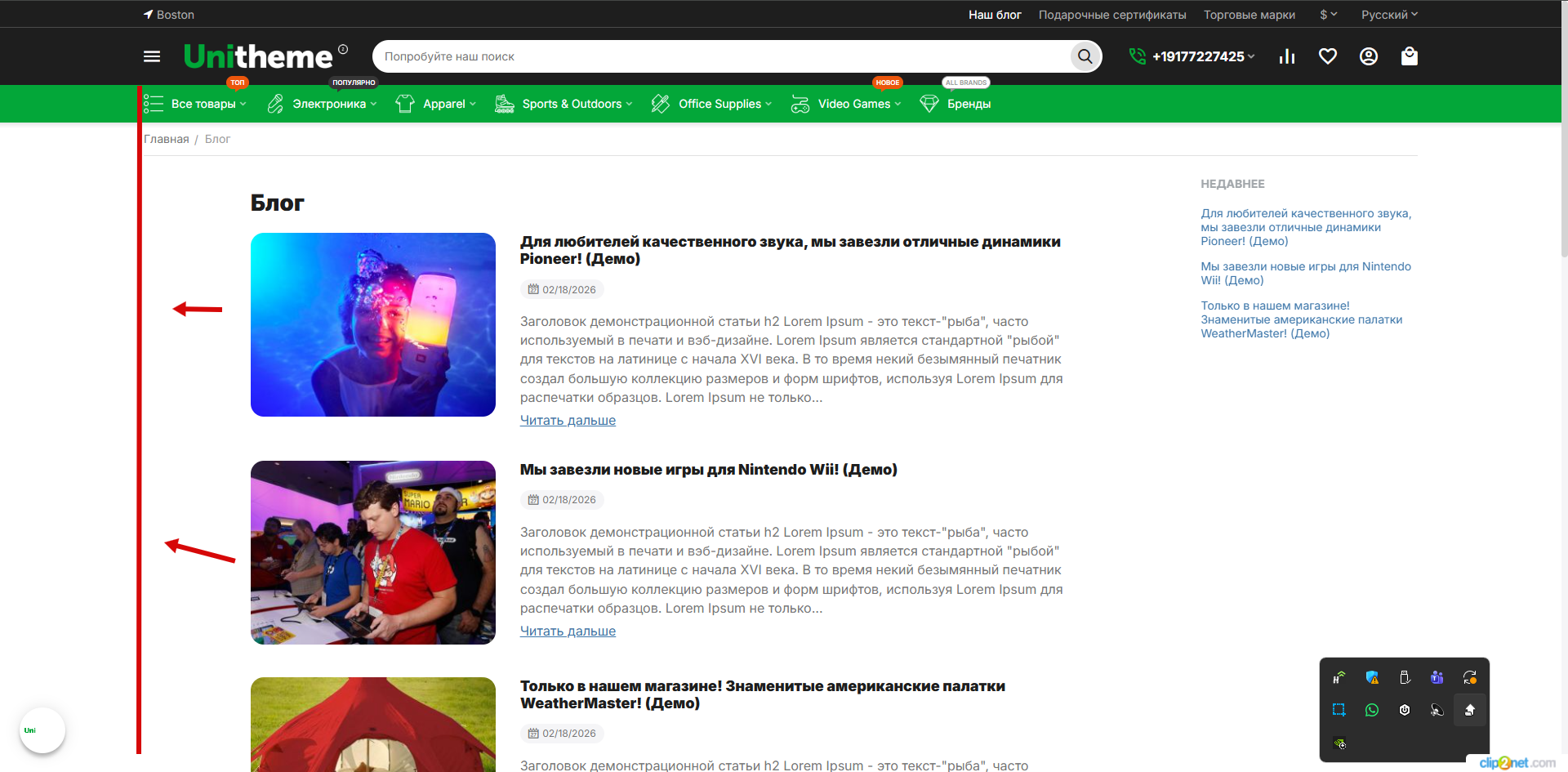
Task: Open WhatsApp from the system tray
Action: pyautogui.click(x=1372, y=710)
